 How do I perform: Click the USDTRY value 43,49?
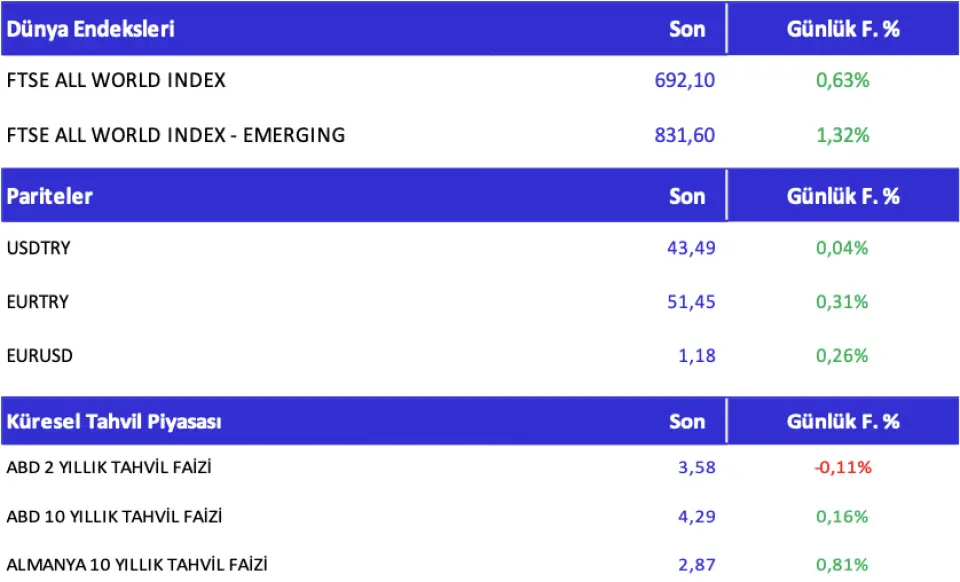pyautogui.click(x=691, y=248)
